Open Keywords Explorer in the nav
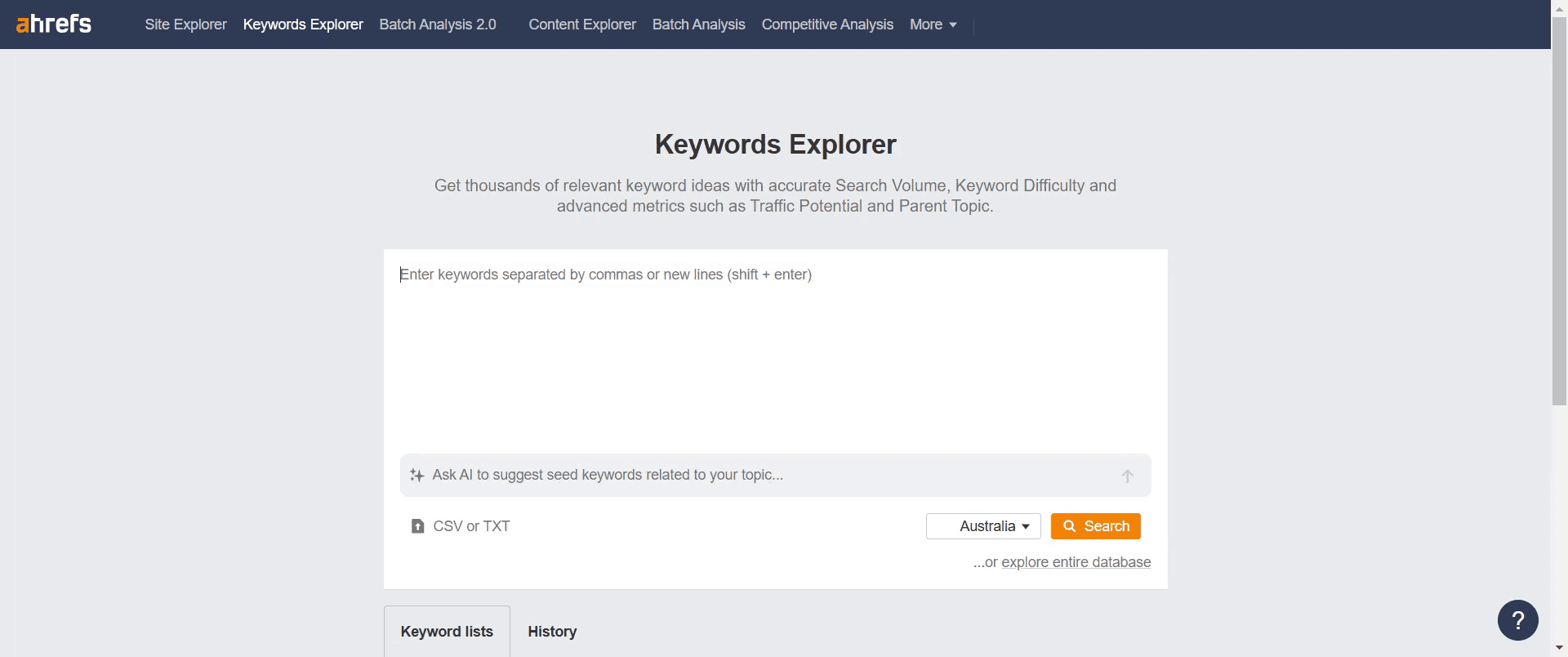The image size is (1568, 657). coord(303,25)
